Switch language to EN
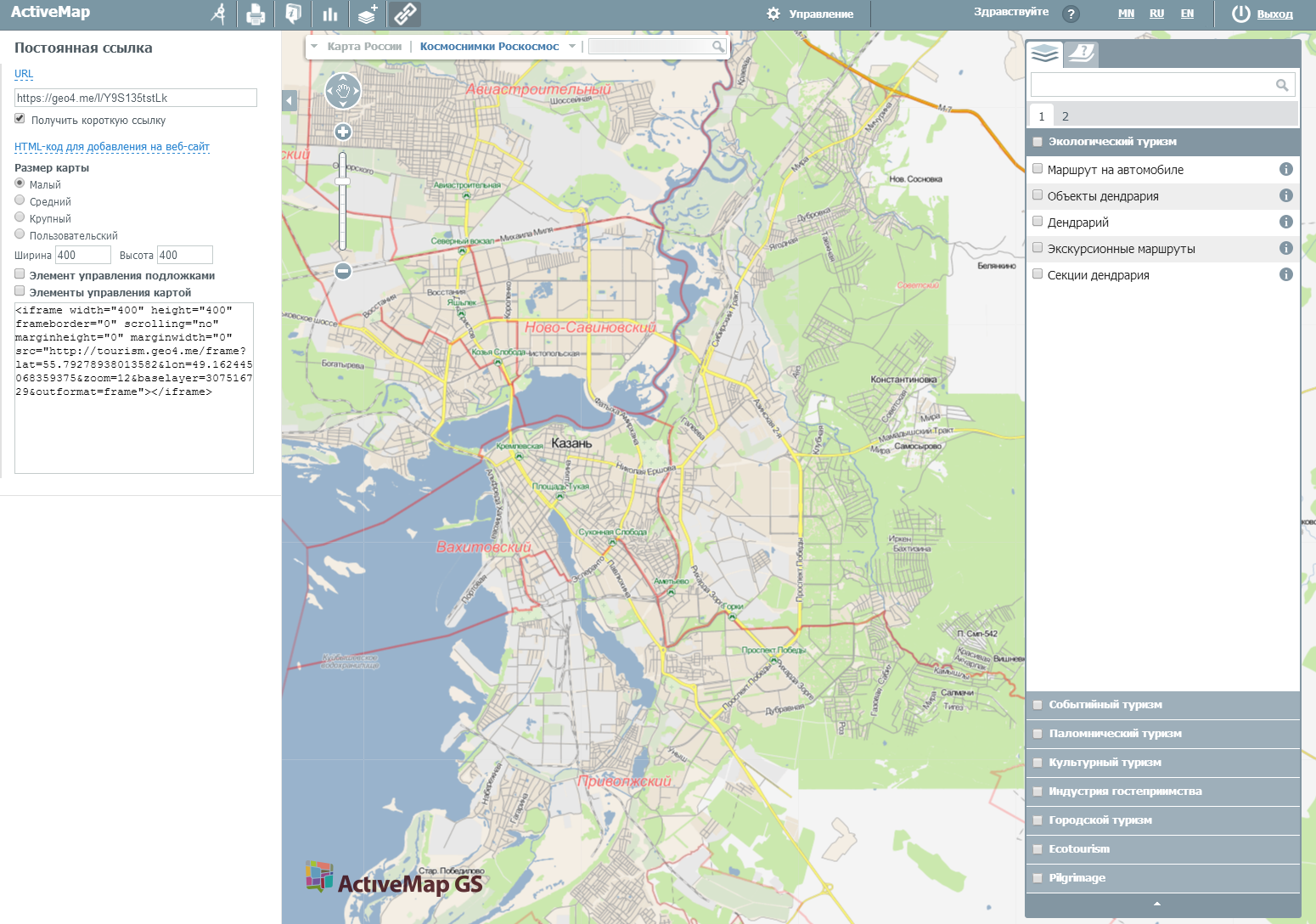The height and width of the screenshot is (924, 1316). tap(1187, 14)
